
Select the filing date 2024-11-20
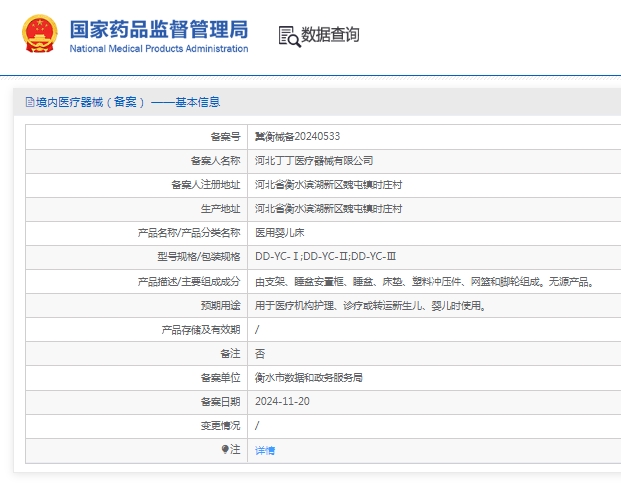point(282,402)
